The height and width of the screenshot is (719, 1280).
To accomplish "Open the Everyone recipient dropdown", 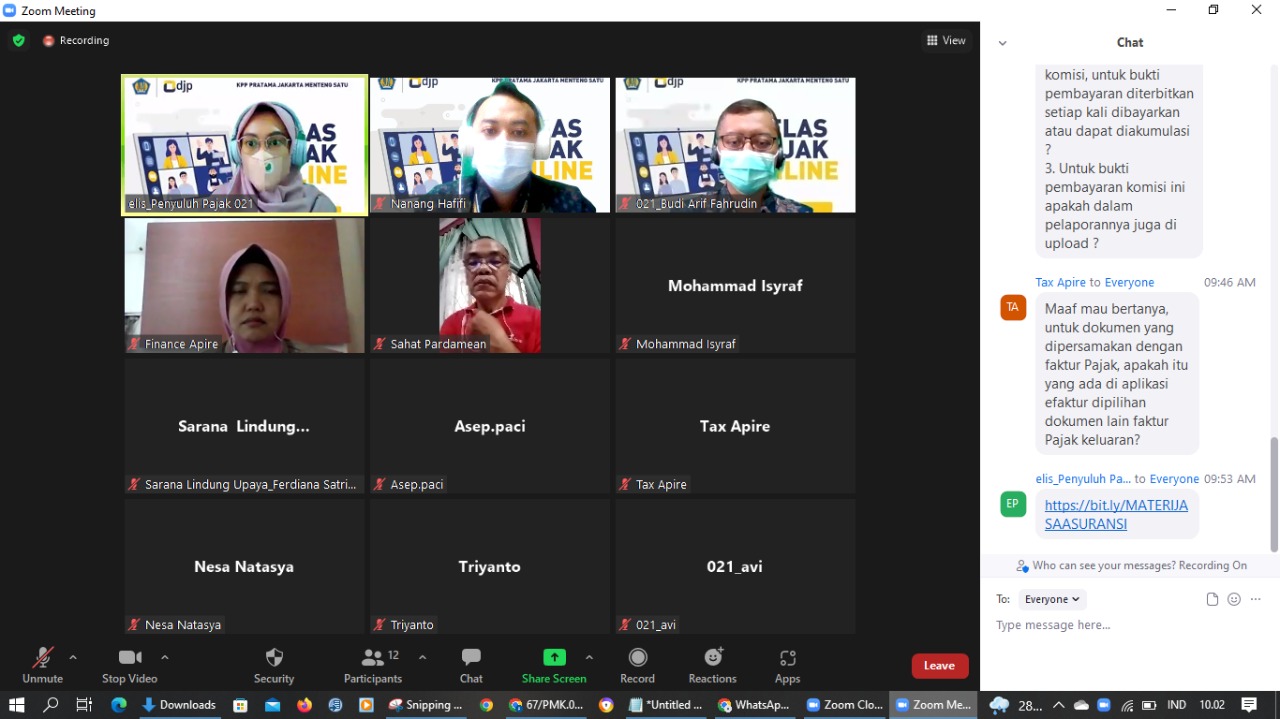I will [x=1052, y=599].
